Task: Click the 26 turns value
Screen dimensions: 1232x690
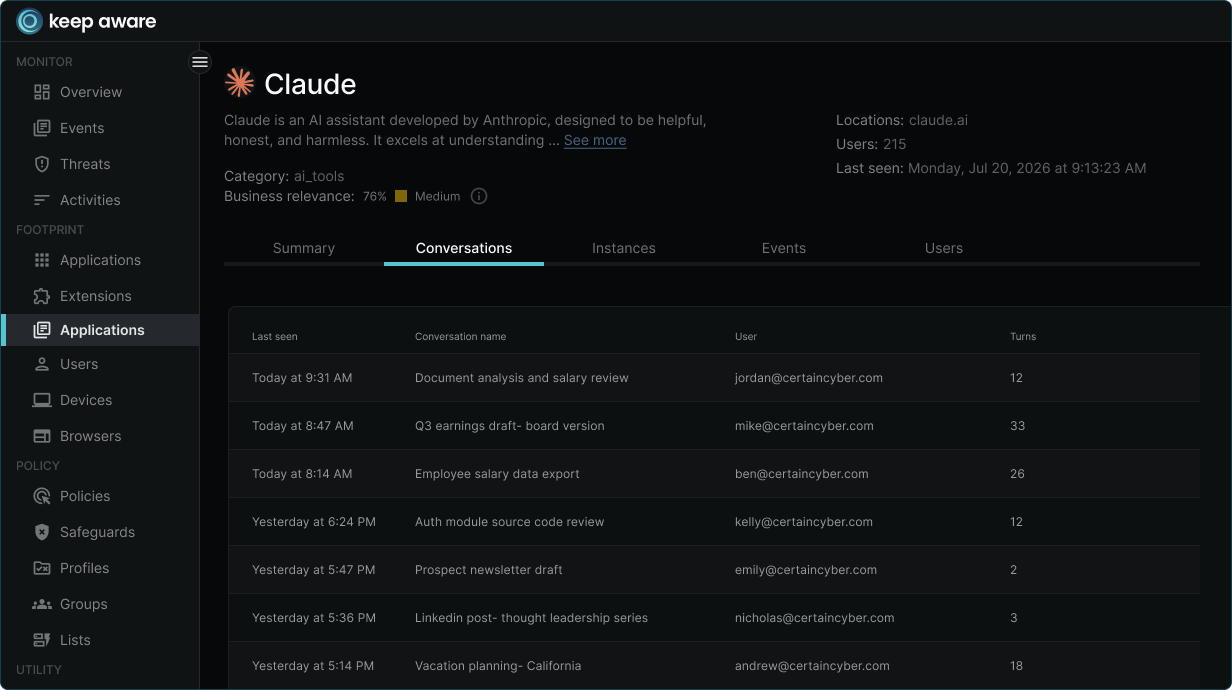Action: click(x=1018, y=474)
